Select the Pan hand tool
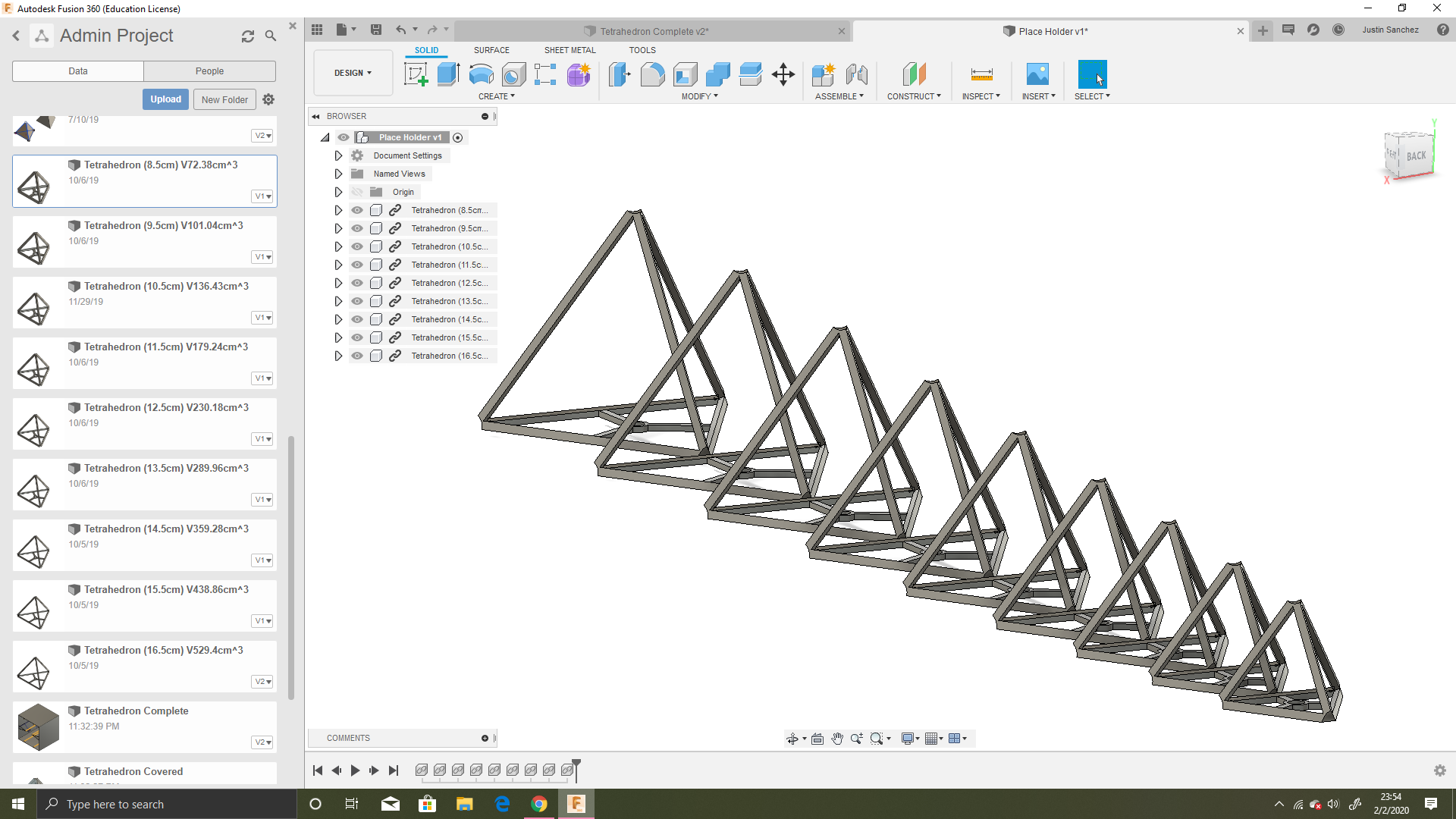This screenshot has height=819, width=1456. pyautogui.click(x=837, y=739)
